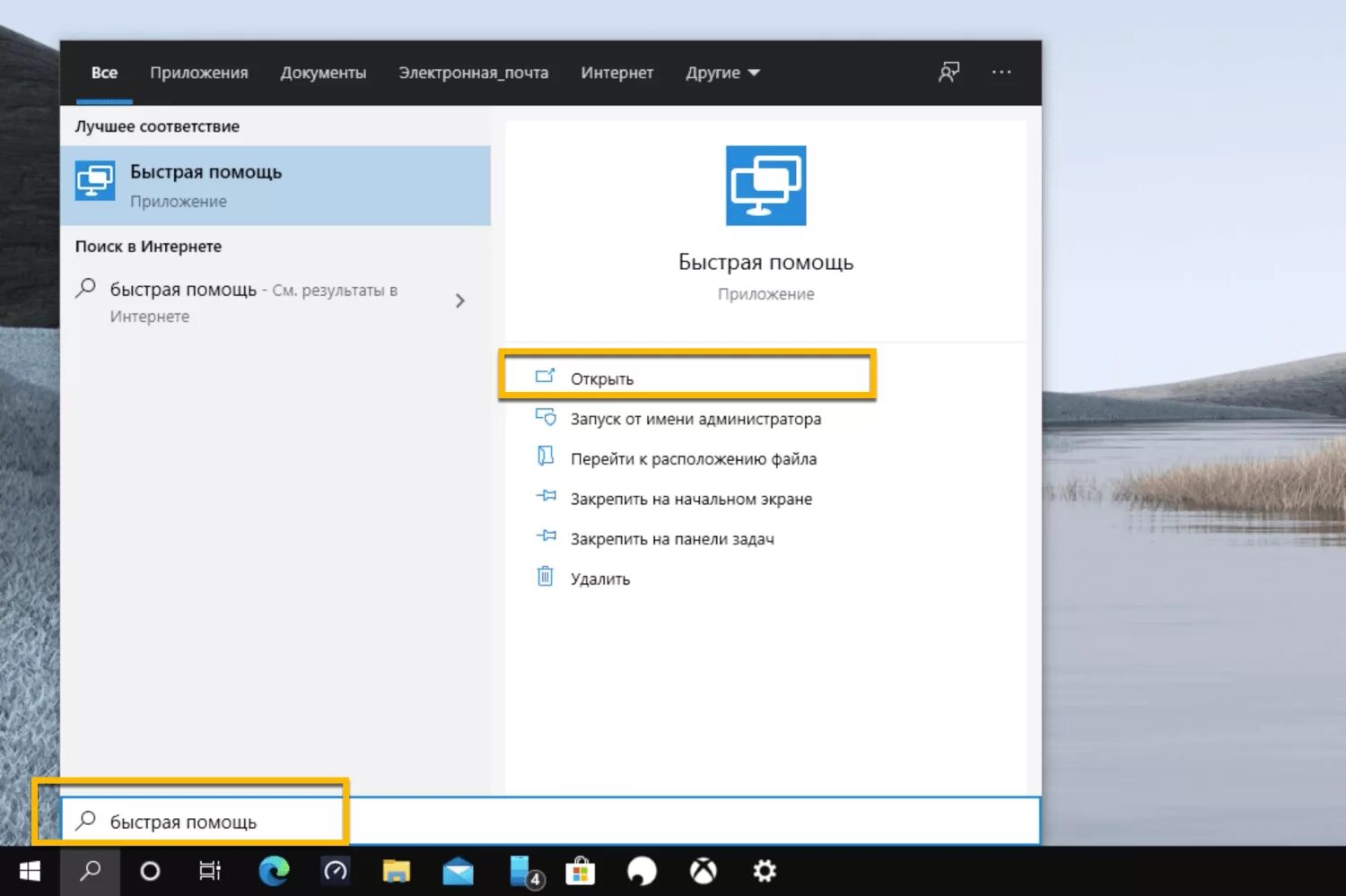This screenshot has height=896, width=1346.
Task: Expand web search result chevron arrow
Action: pos(460,301)
